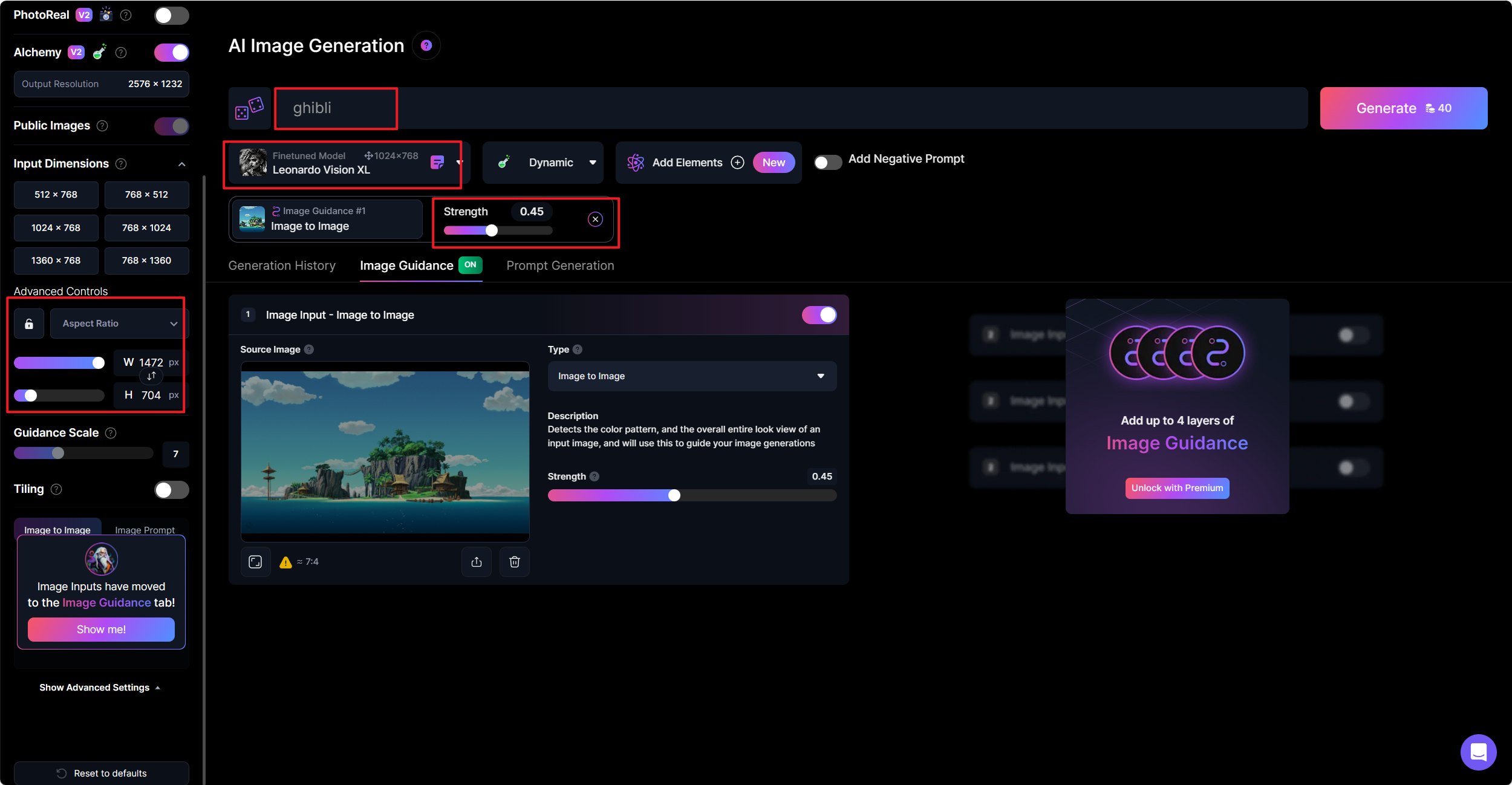
Task: Choose the 768 × 1024 dimension preset
Action: 146,228
